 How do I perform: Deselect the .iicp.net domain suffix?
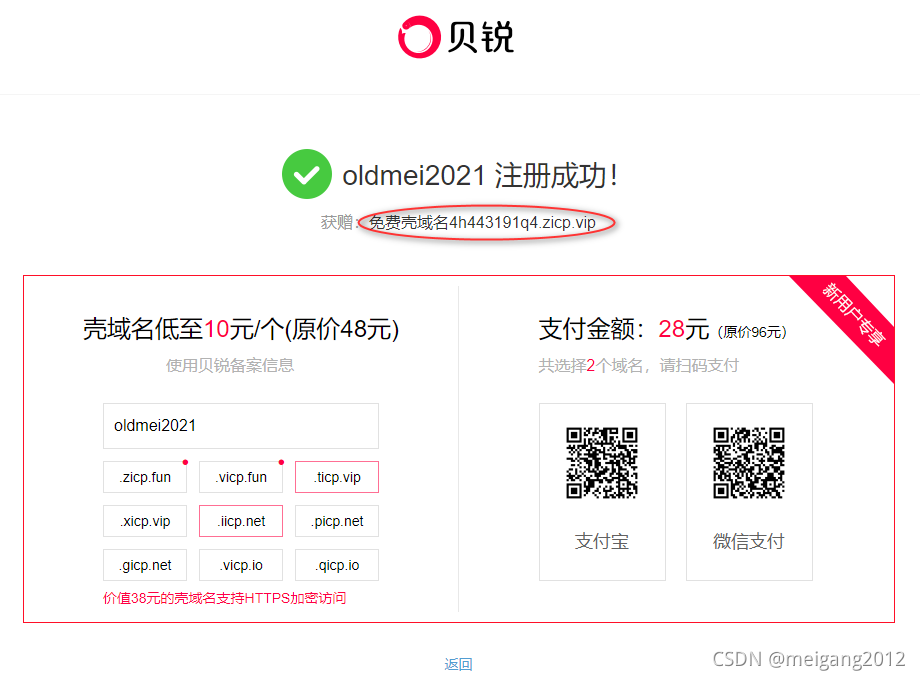pyautogui.click(x=241, y=521)
